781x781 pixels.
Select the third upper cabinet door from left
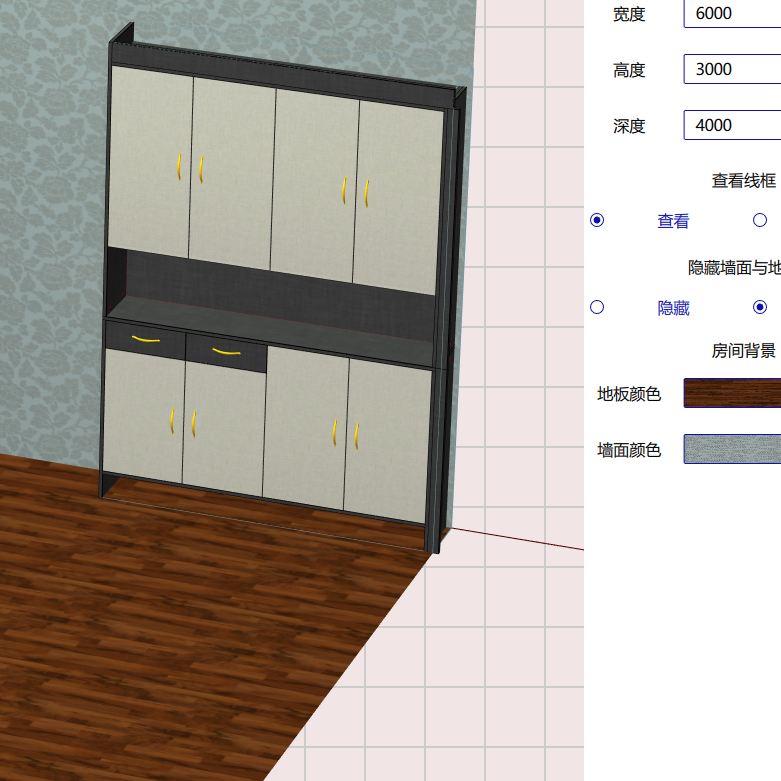(315, 182)
